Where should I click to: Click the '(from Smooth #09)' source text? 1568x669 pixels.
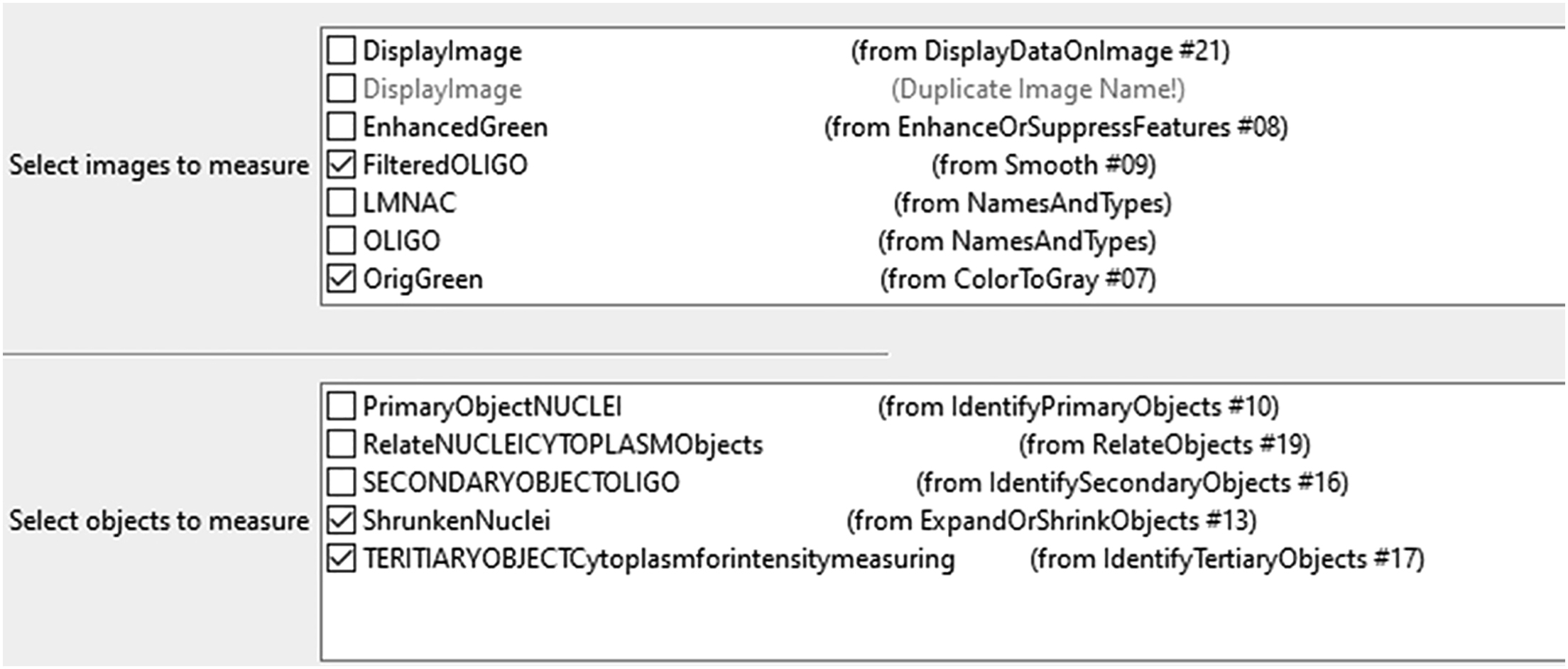pos(1043,165)
